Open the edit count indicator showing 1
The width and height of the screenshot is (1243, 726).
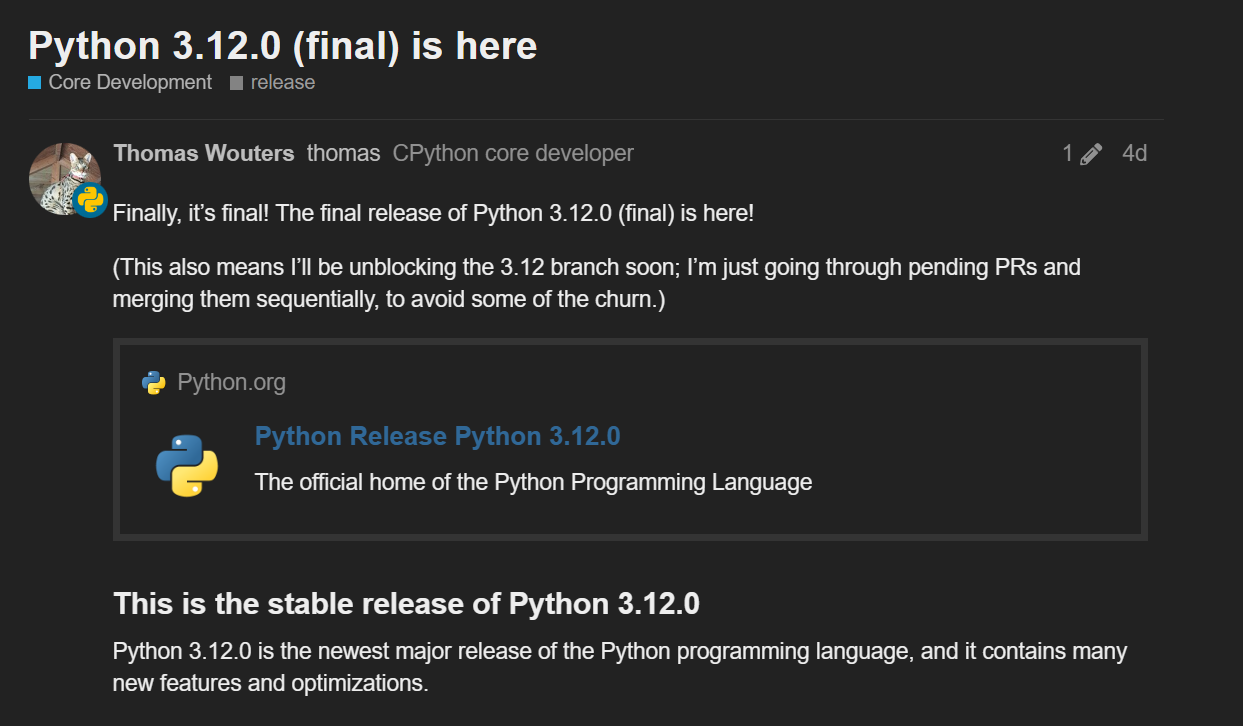coord(1066,152)
